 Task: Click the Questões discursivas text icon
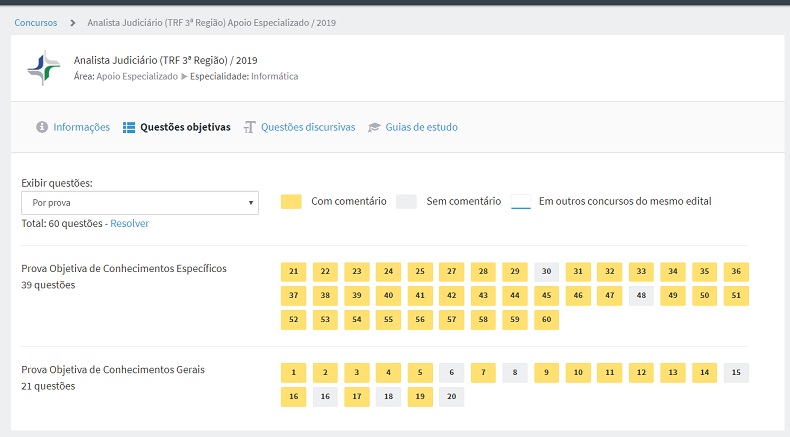(249, 127)
